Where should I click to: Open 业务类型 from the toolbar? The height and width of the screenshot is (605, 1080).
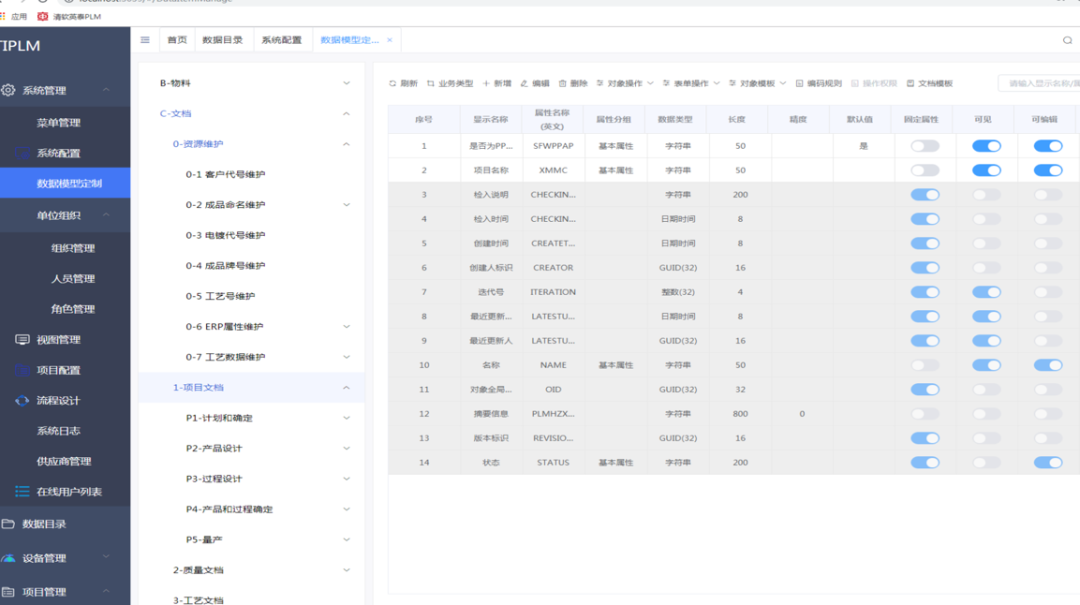[450, 83]
